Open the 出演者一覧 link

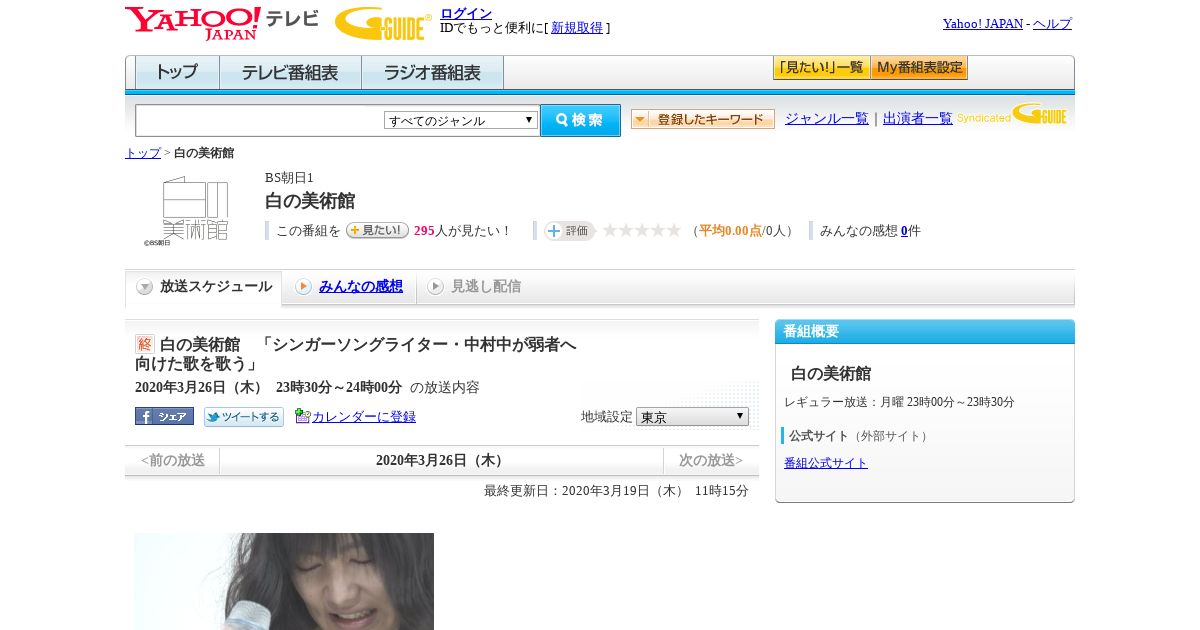(x=918, y=118)
